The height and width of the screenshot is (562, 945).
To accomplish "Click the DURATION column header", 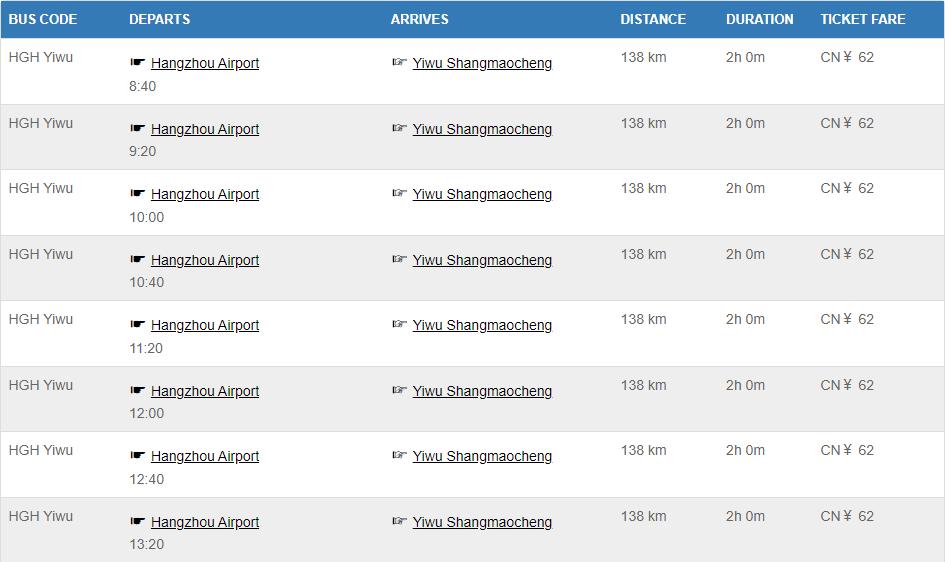I will click(x=759, y=19).
